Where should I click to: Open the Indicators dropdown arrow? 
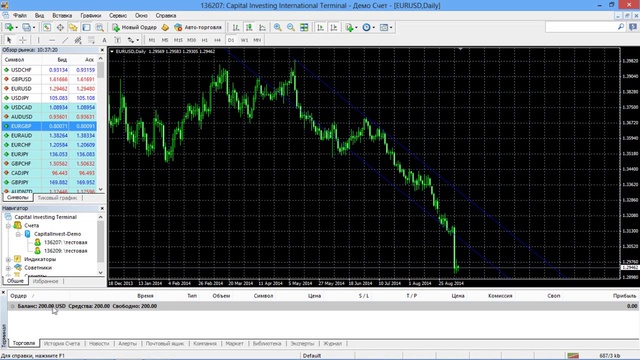click(x=356, y=27)
